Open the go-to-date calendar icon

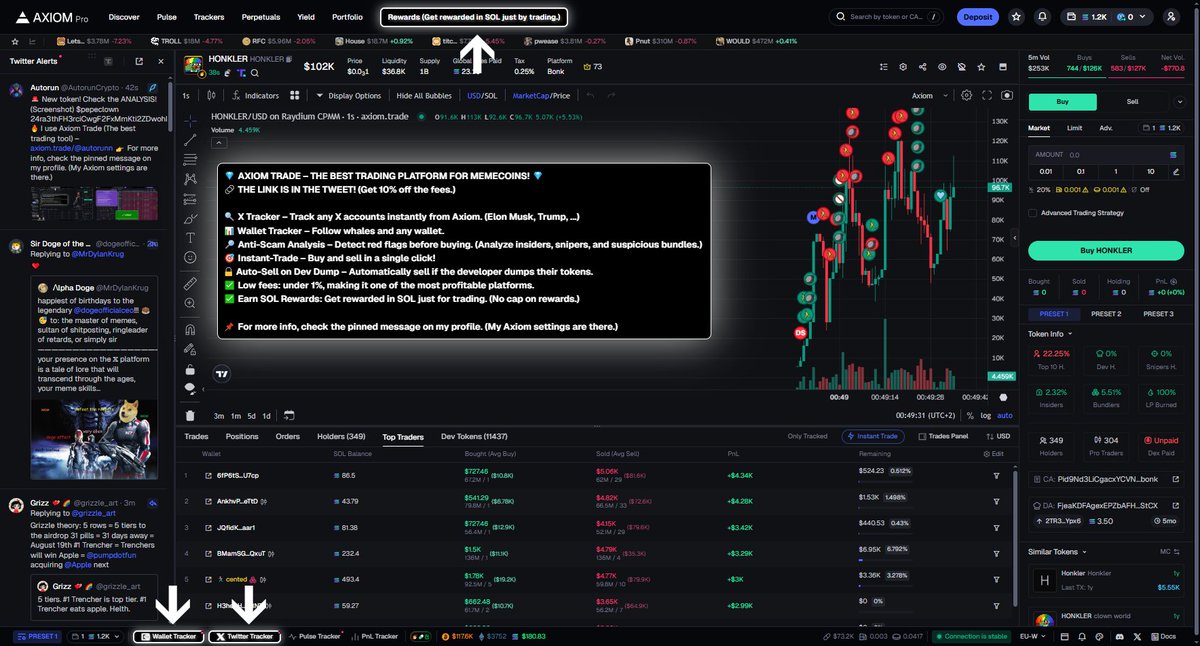click(x=289, y=415)
